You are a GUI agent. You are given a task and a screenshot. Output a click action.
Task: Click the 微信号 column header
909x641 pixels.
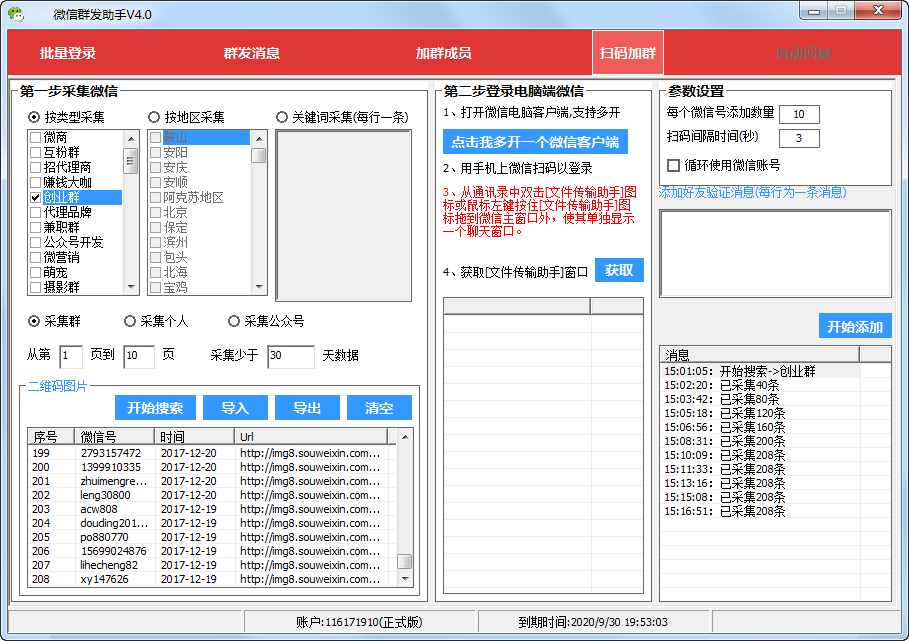tap(114, 436)
